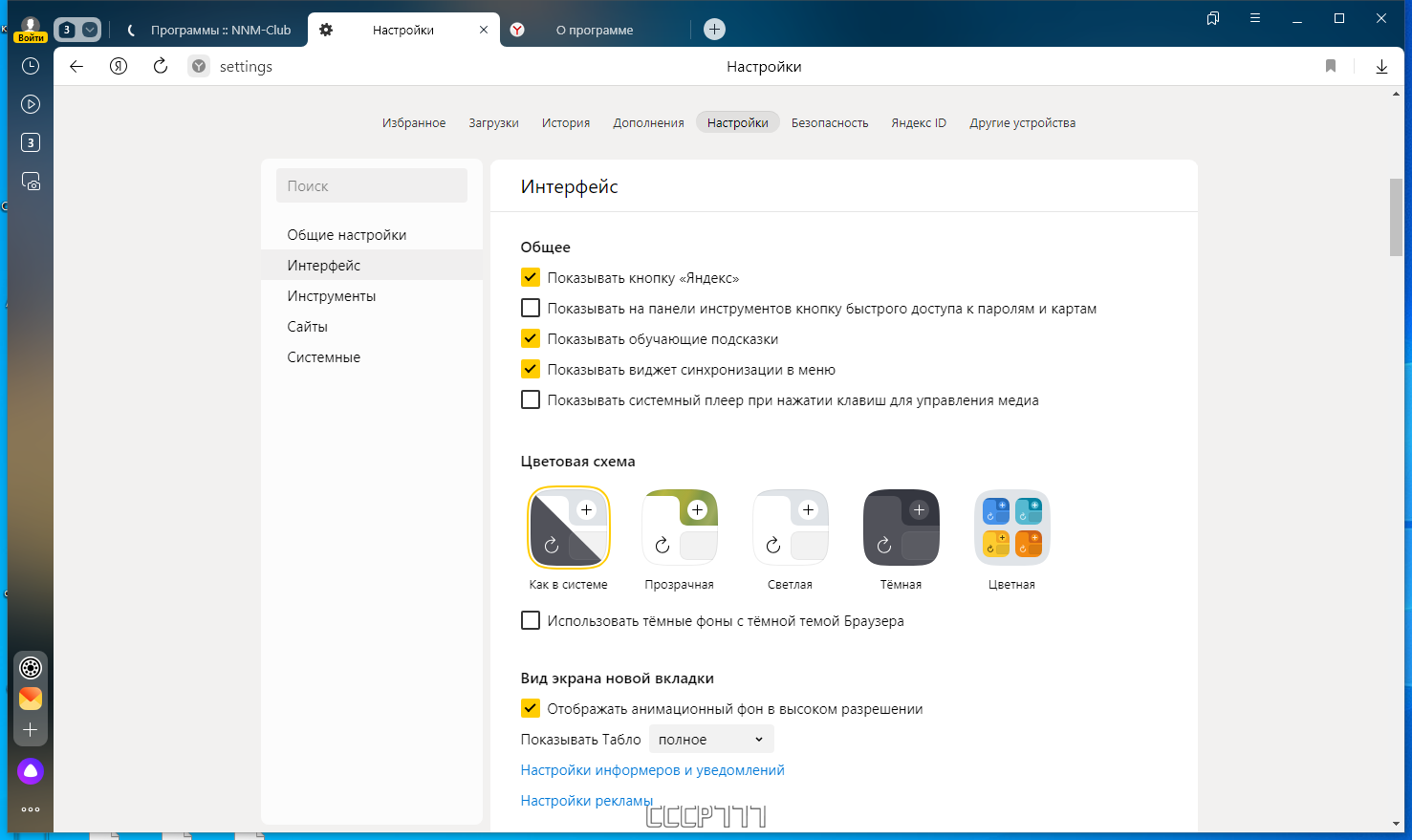The image size is (1412, 840).
Task: Click the video player sidebar icon
Action: coord(31,104)
